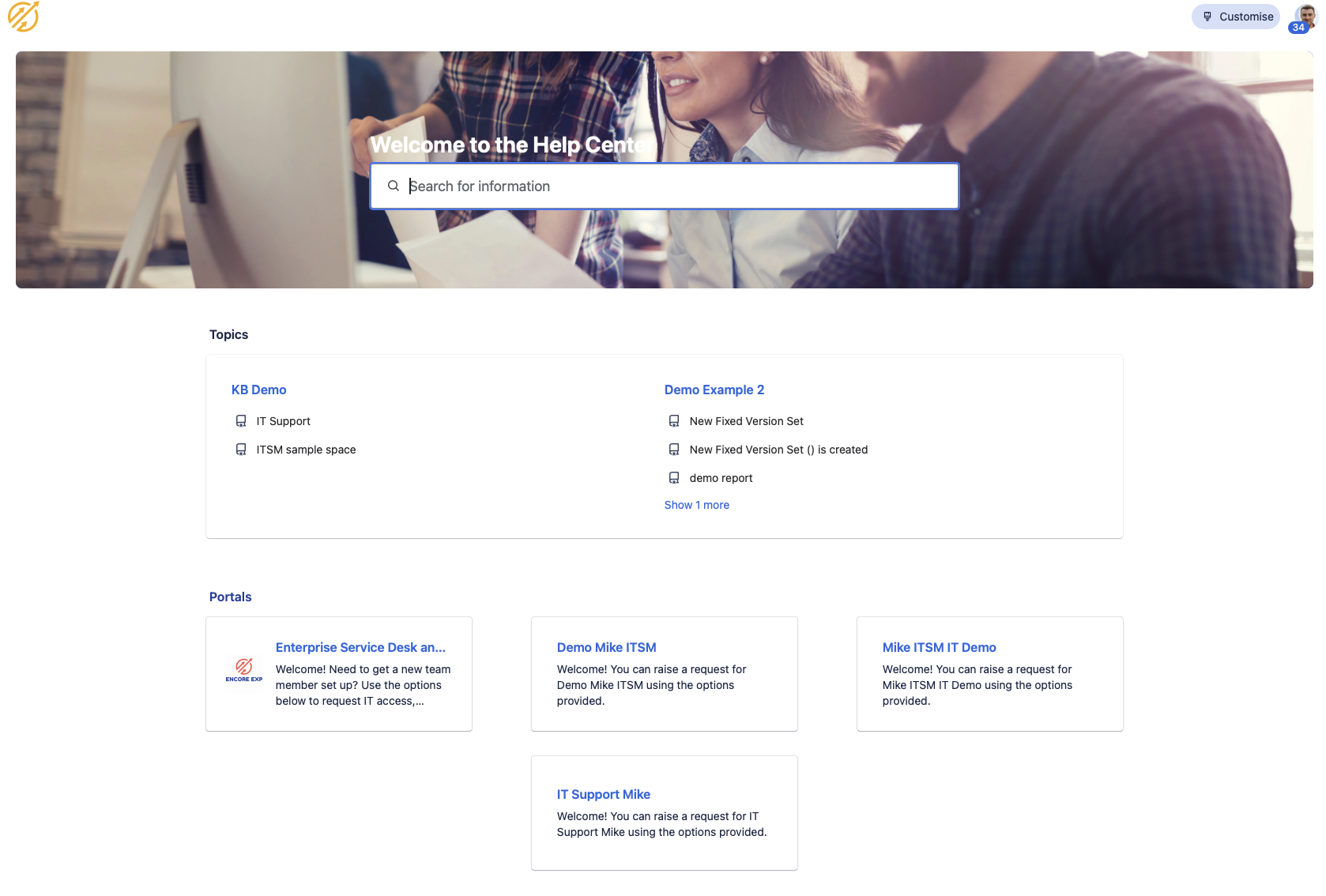Open New Fixed Version Set () is created
The image size is (1326, 896).
[x=778, y=450]
